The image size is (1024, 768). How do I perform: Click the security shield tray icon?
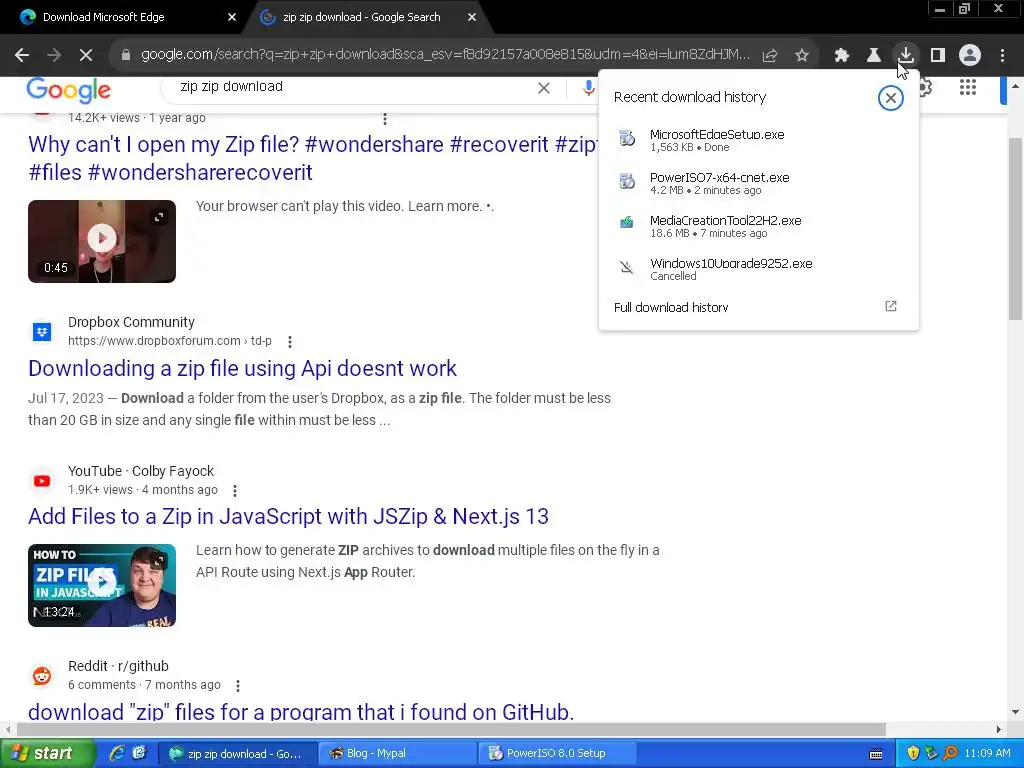913,754
